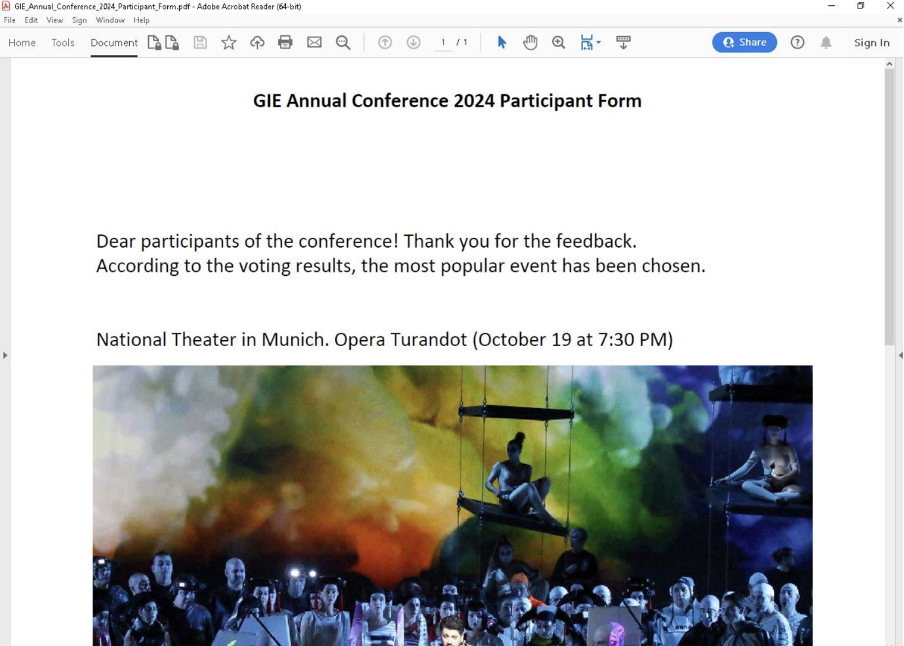Click the Print file icon
904x646 pixels.
point(285,42)
